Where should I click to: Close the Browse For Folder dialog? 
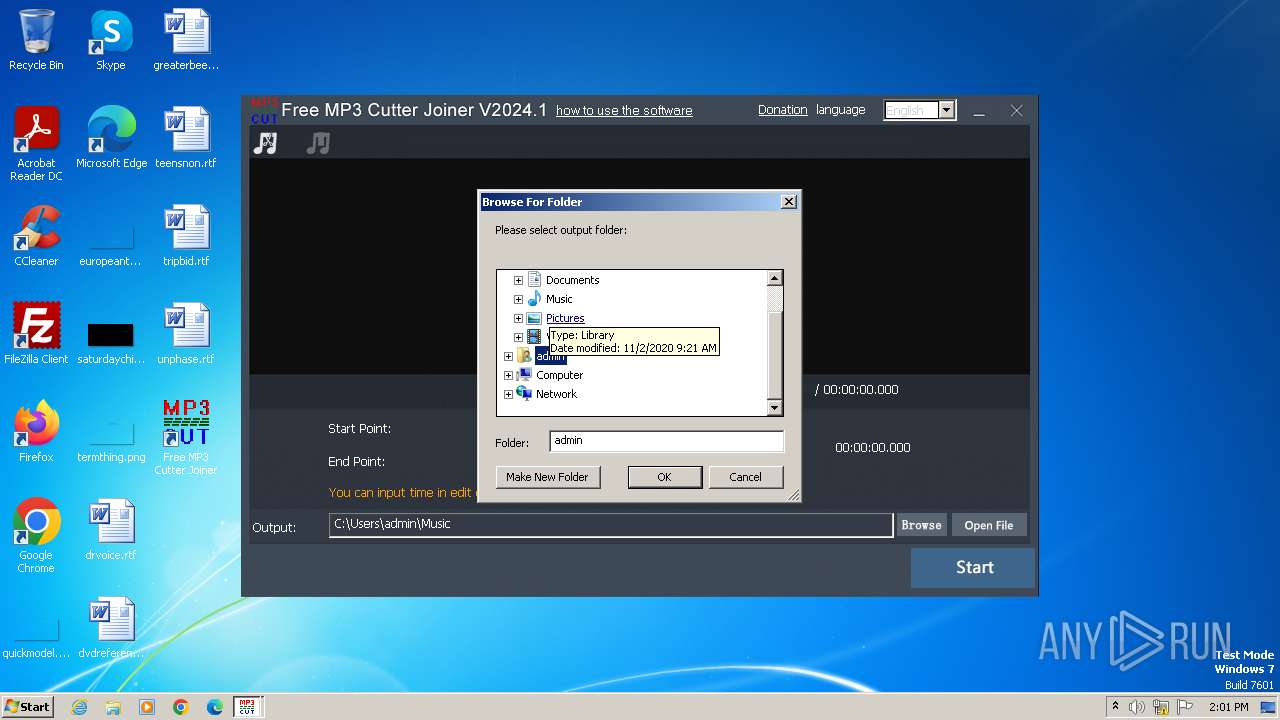pyautogui.click(x=788, y=202)
